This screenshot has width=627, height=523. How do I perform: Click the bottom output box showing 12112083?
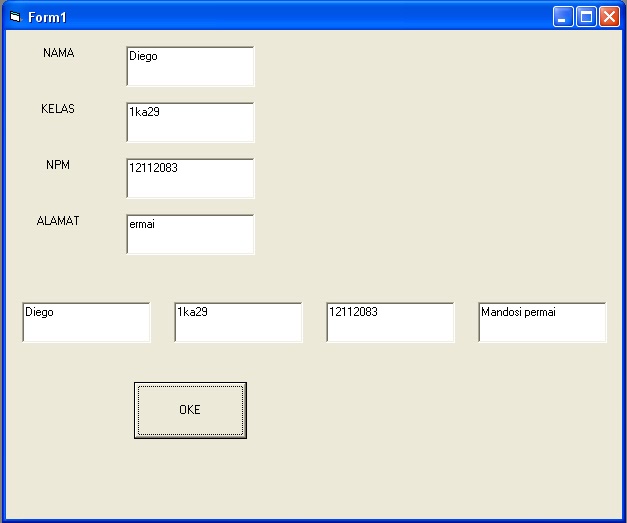[390, 322]
